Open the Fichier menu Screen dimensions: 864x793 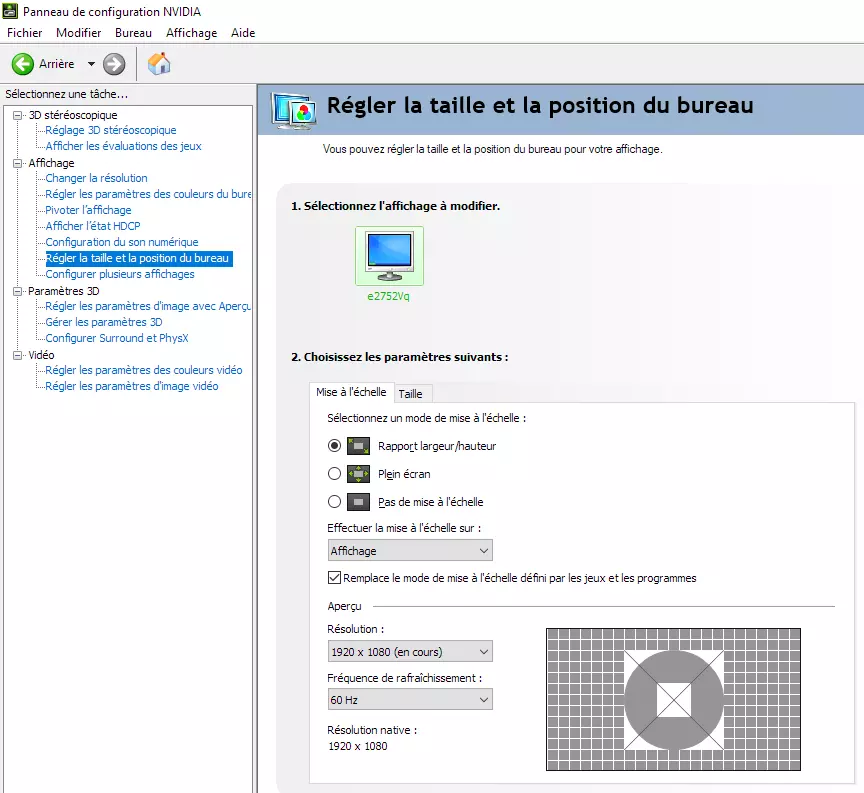coord(24,33)
